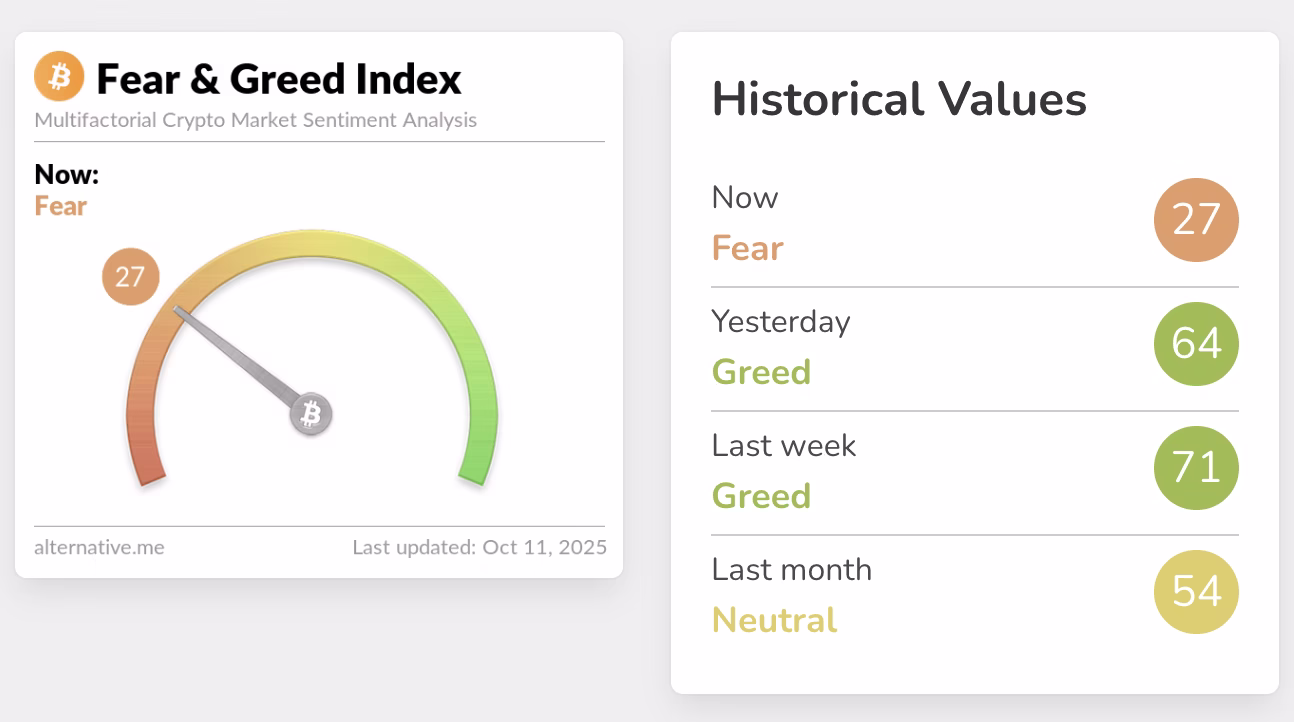Click the Fear & Greed Index title
Viewport: 1294px width, 722px height.
click(279, 79)
